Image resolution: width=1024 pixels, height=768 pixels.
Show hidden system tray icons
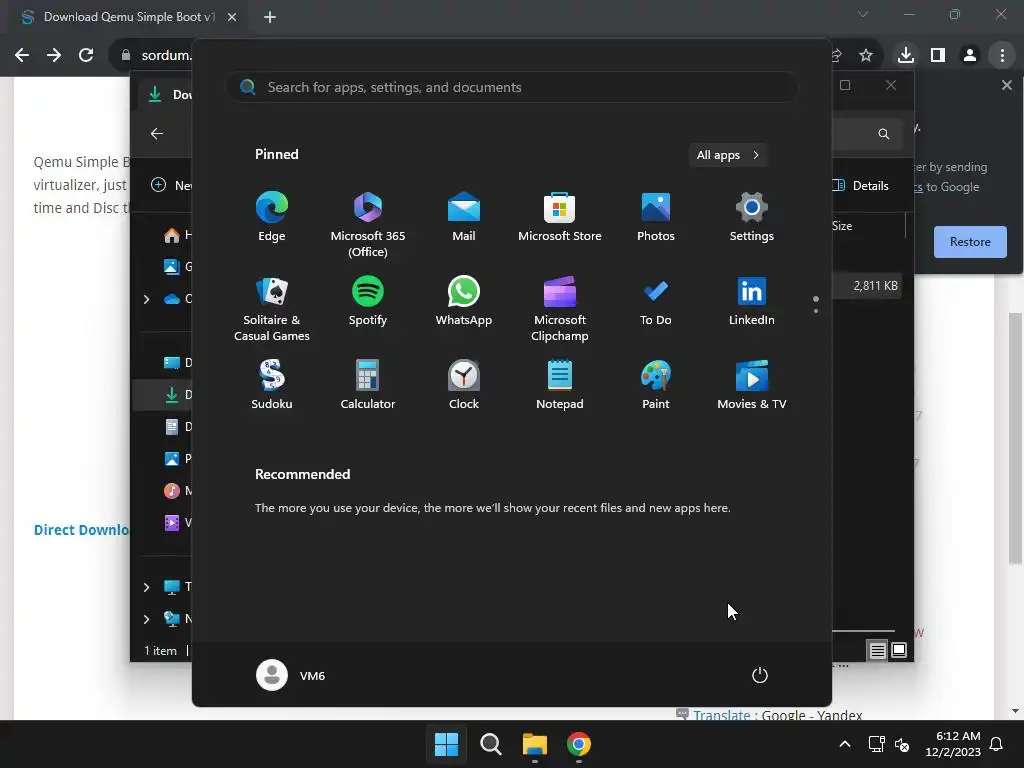(844, 744)
